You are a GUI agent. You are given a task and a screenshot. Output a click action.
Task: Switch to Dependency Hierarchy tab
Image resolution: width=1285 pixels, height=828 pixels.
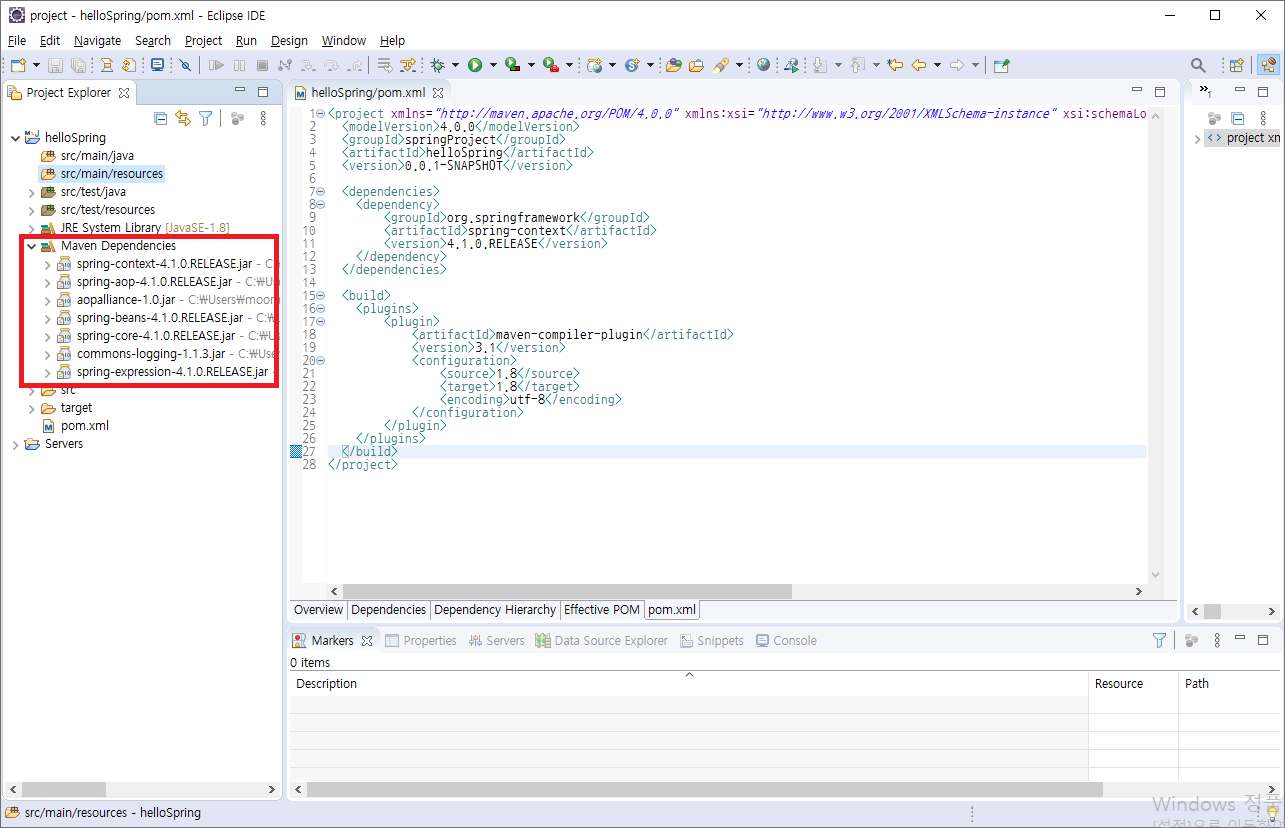coord(495,609)
